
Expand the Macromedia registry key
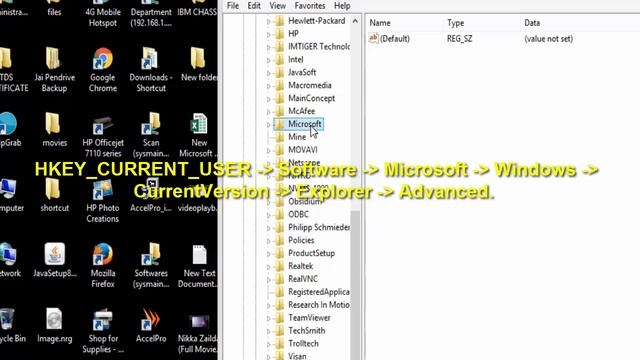click(x=269, y=86)
